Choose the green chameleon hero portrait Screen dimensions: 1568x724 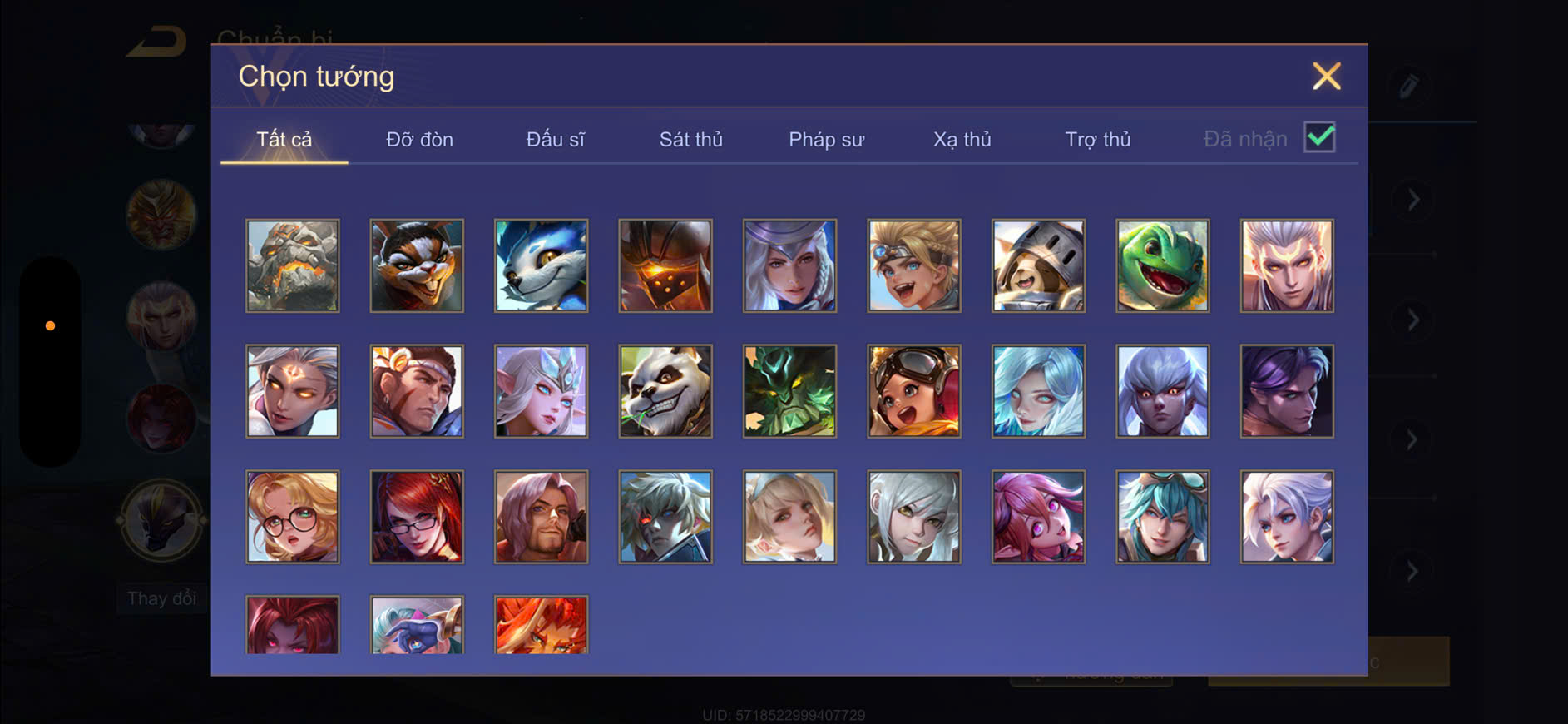tap(1163, 266)
